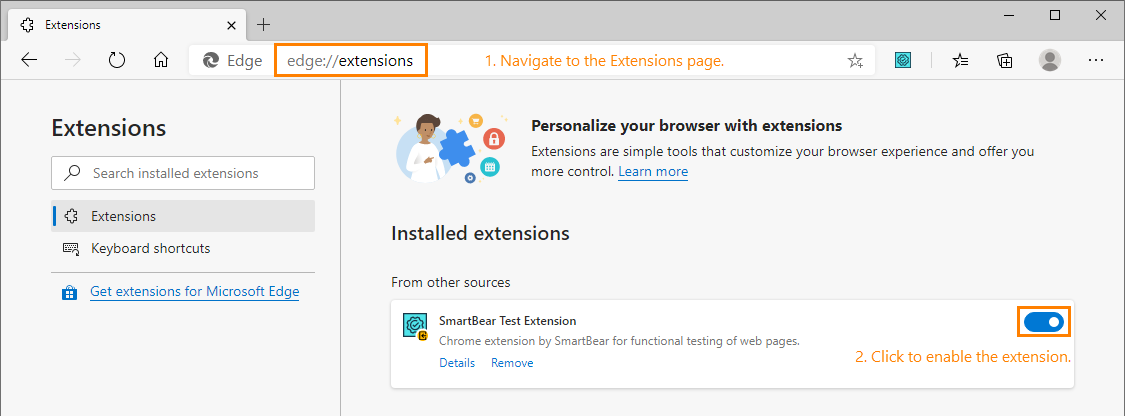
Task: Click the star to favorite this page
Action: click(x=855, y=61)
